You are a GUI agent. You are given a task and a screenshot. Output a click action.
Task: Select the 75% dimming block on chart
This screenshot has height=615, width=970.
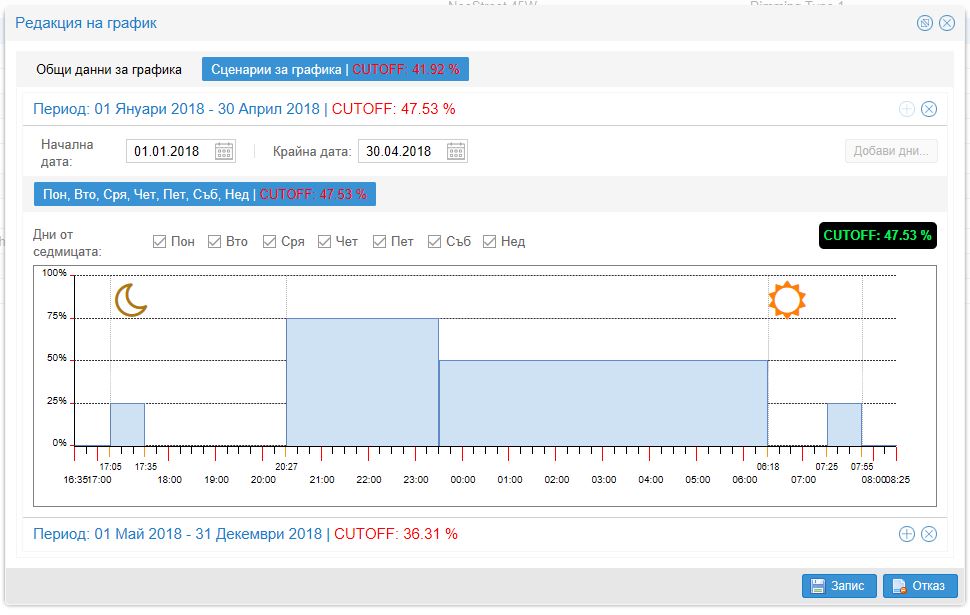point(362,380)
